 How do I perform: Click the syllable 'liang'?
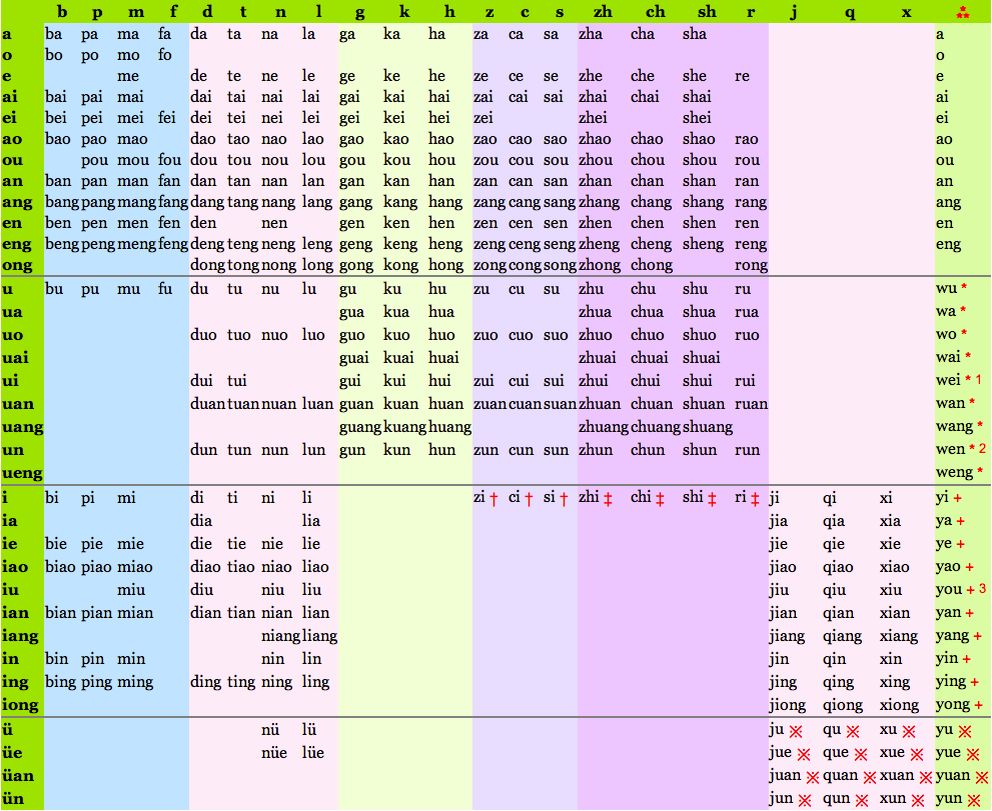319,636
